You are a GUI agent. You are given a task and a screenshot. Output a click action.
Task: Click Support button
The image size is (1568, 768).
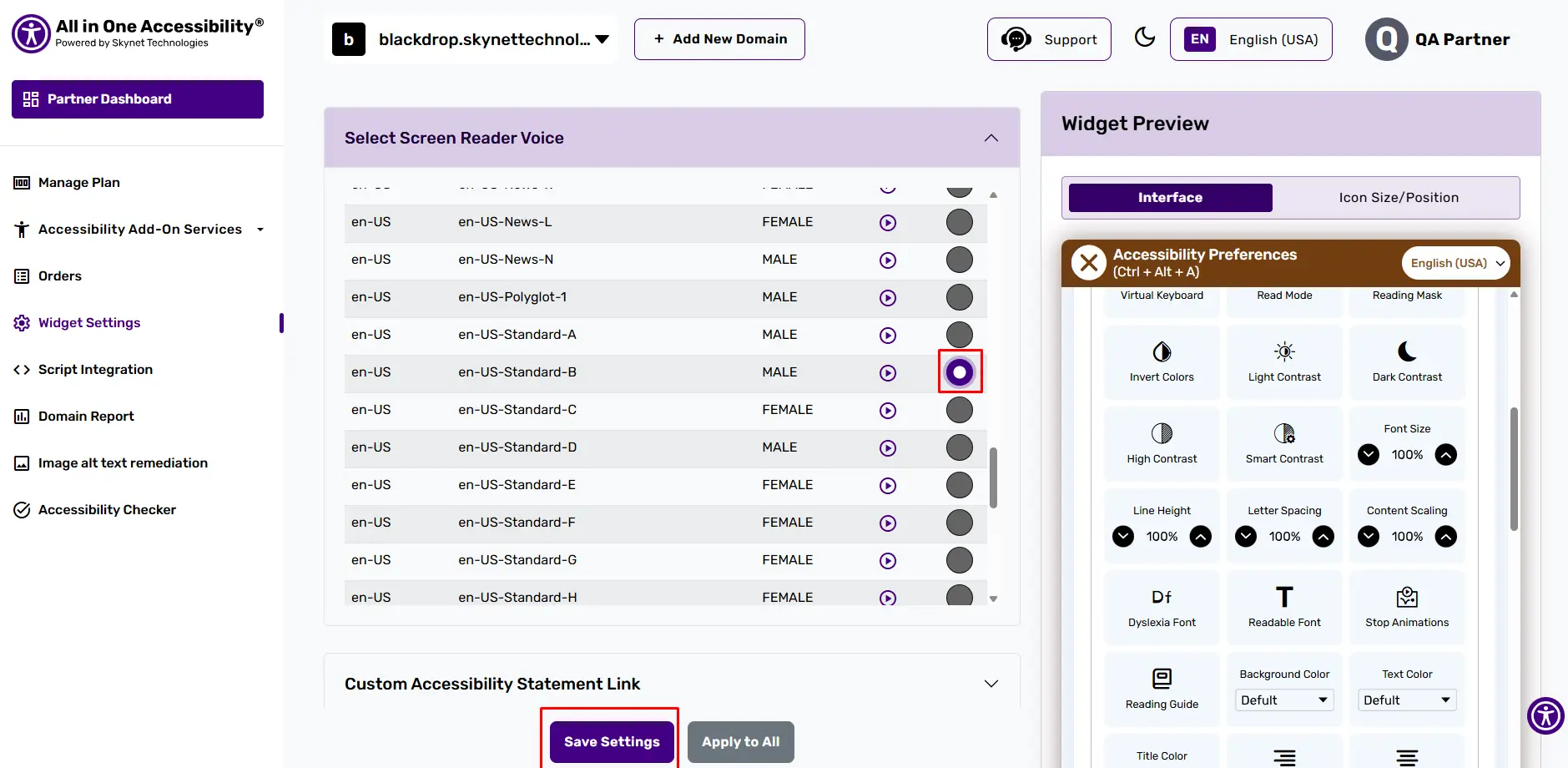(x=1049, y=39)
